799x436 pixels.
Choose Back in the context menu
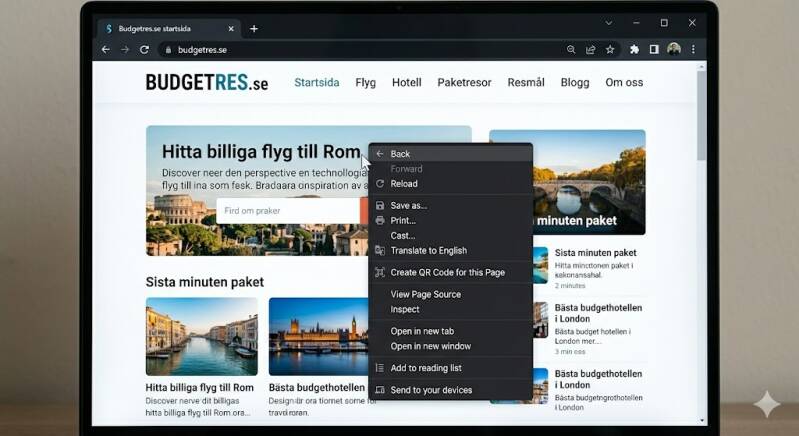click(x=450, y=154)
